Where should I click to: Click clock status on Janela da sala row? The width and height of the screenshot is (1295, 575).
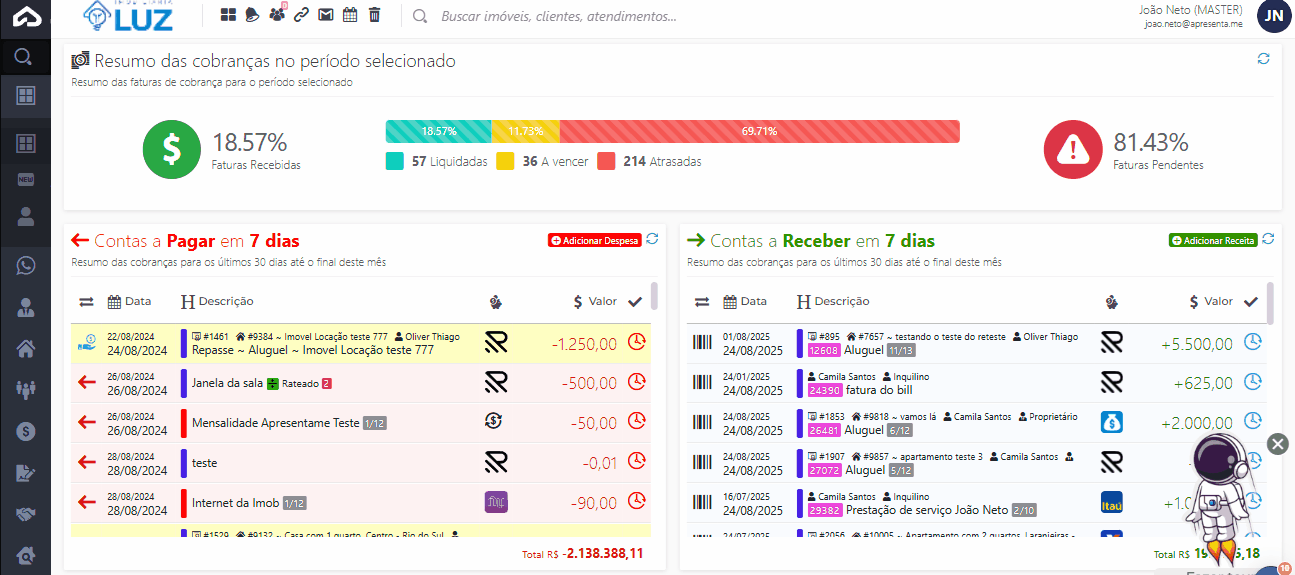pos(636,382)
